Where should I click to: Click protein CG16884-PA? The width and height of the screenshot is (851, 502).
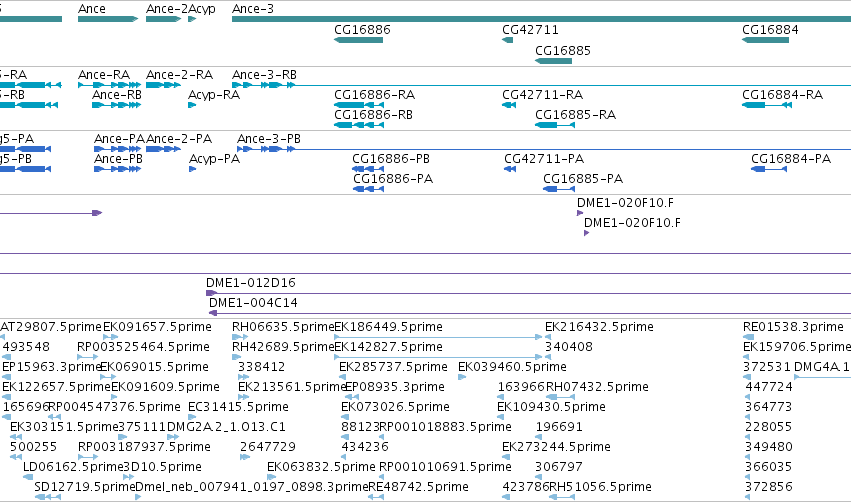click(x=769, y=169)
